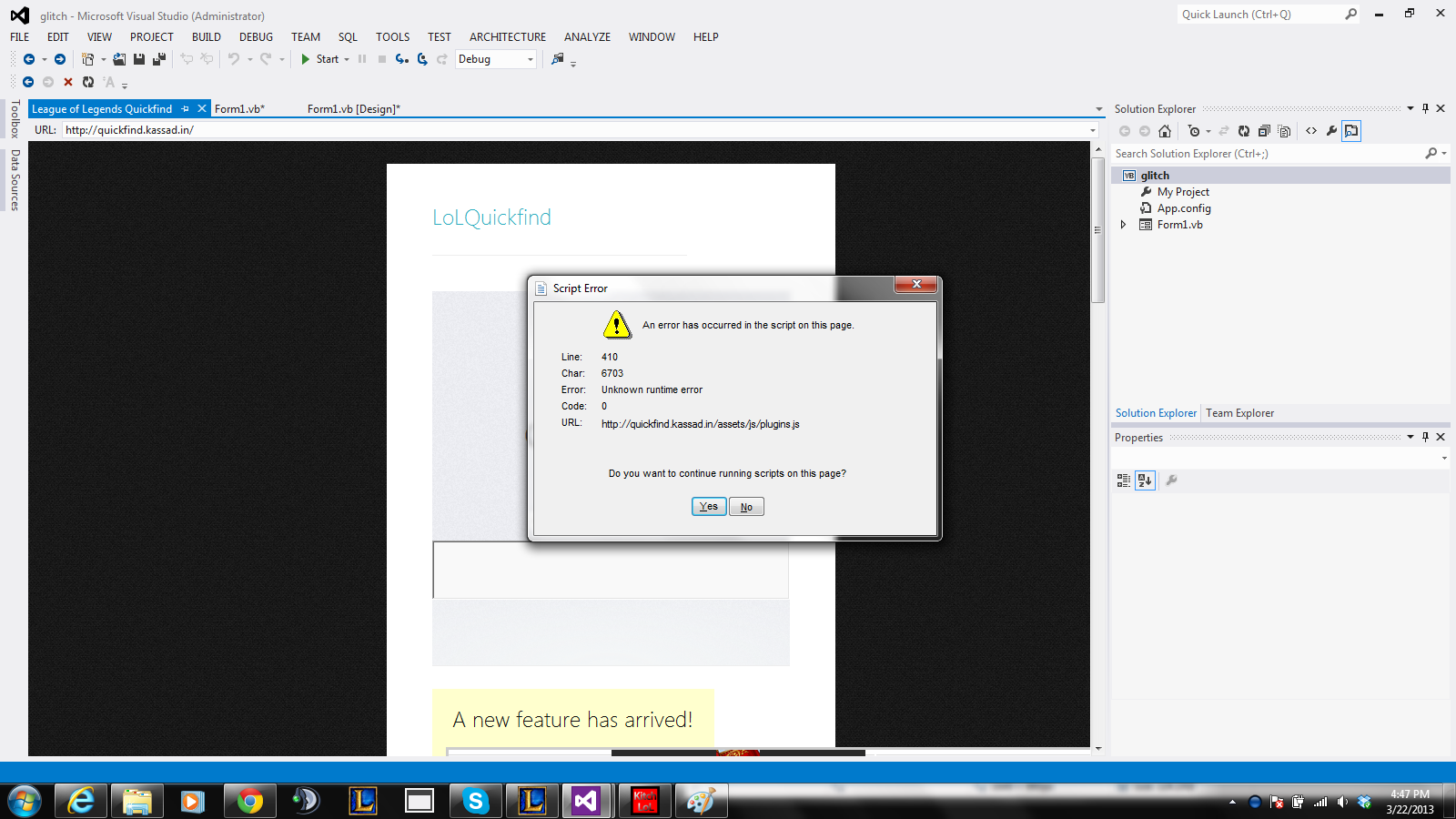The image size is (1456, 819).
Task: Click the Search Solution Explorer field
Action: click(x=1270, y=154)
